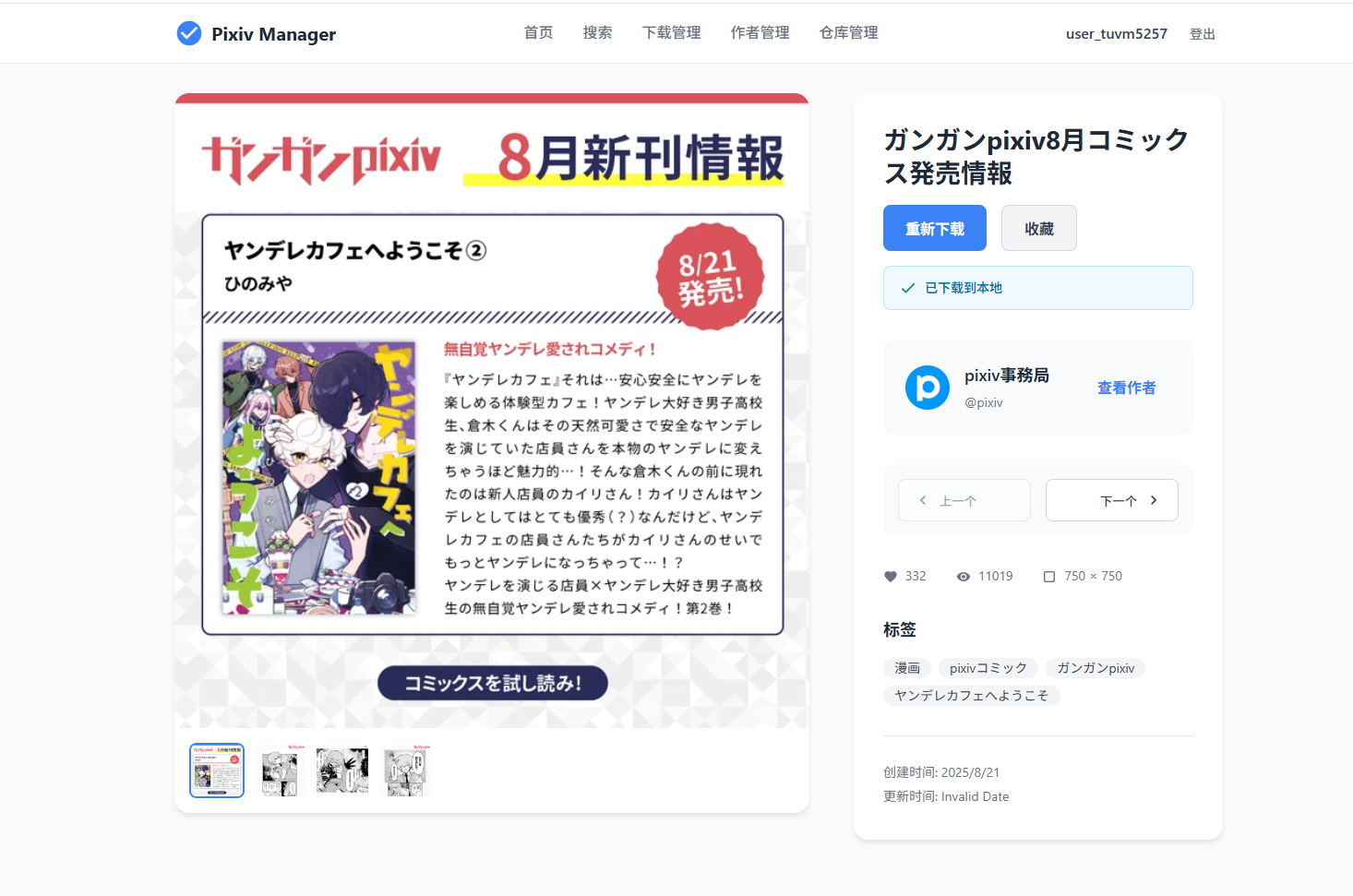The width and height of the screenshot is (1353, 896).
Task: Click the image size square icon
Action: (1049, 577)
